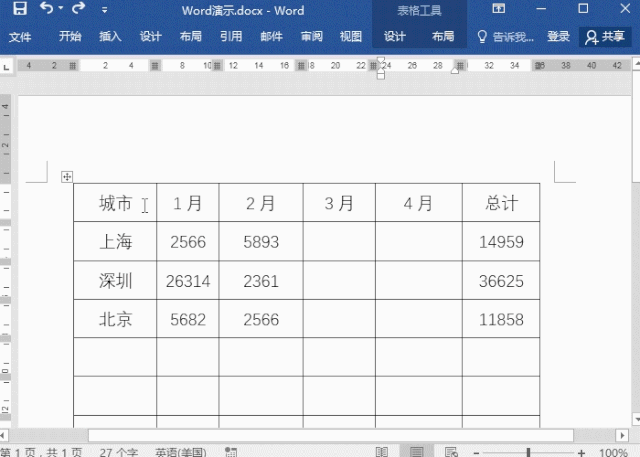
Task: Click horizontal scrollbar right arrow
Action: pos(622,435)
